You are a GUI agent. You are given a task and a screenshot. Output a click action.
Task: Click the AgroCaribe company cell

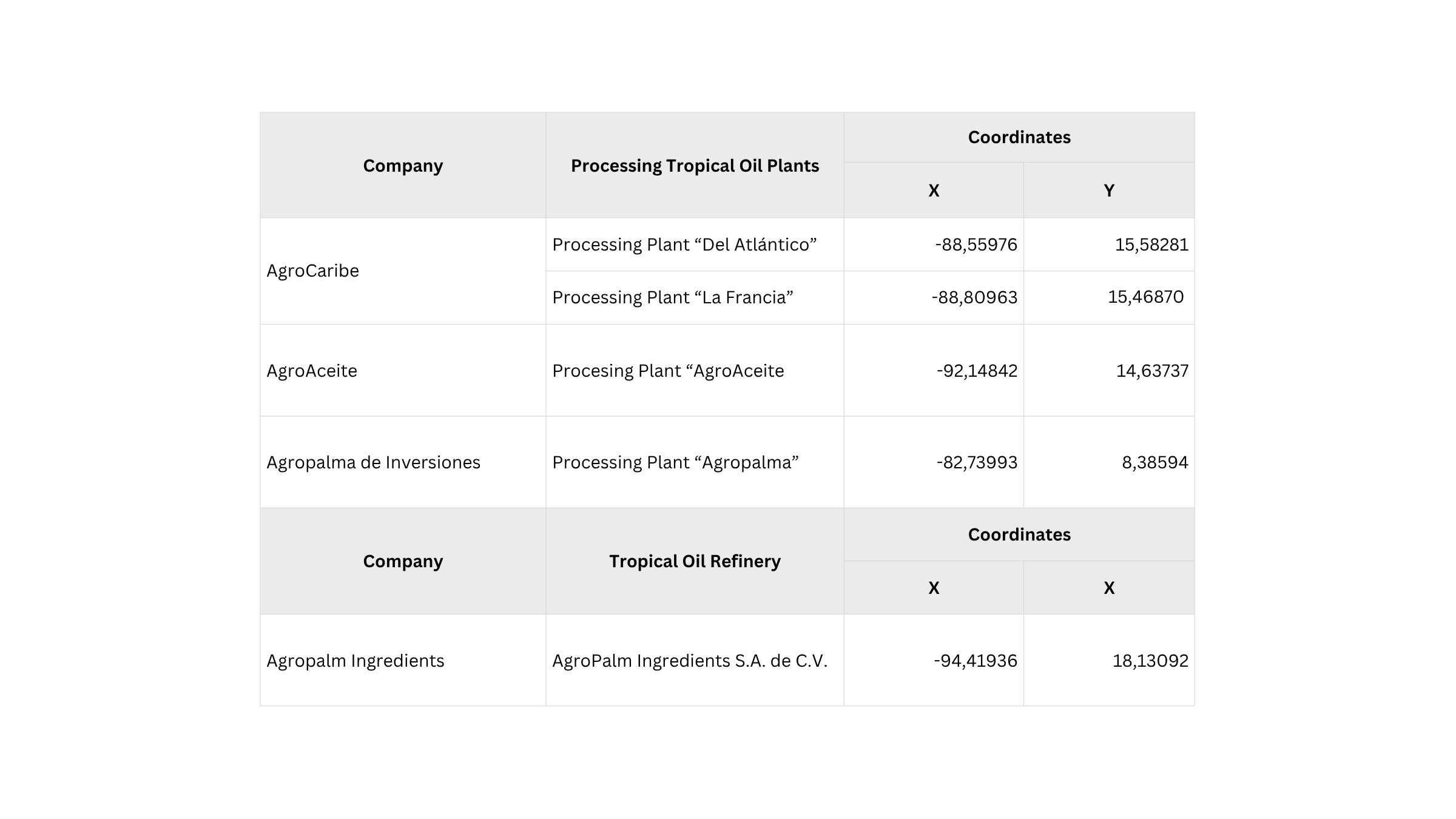tap(313, 271)
